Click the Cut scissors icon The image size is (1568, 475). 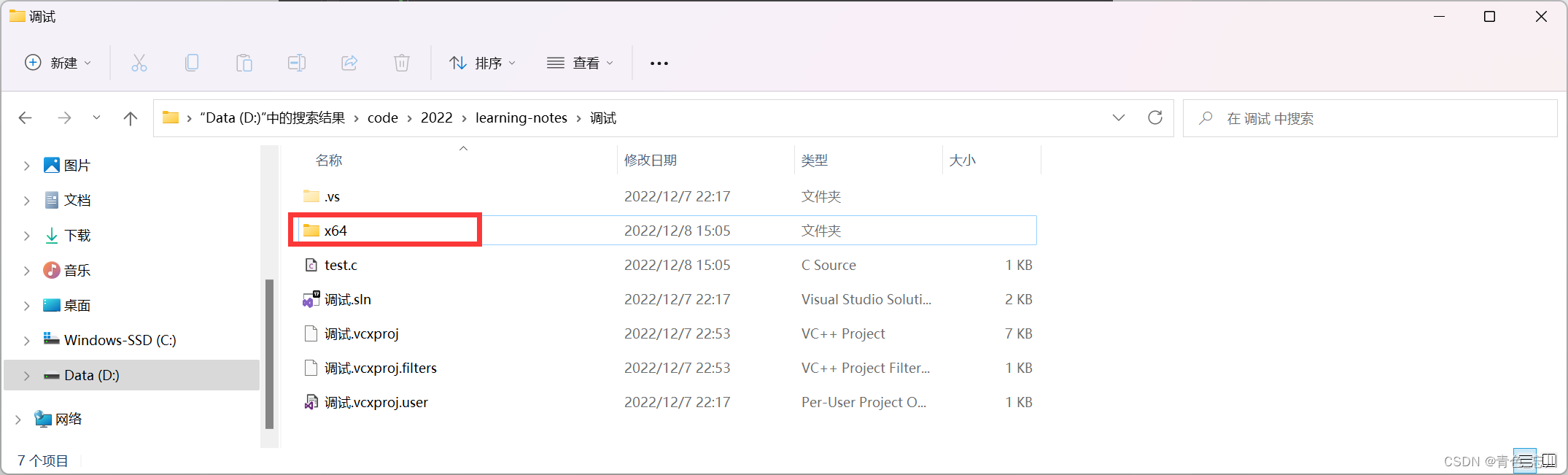pos(139,63)
